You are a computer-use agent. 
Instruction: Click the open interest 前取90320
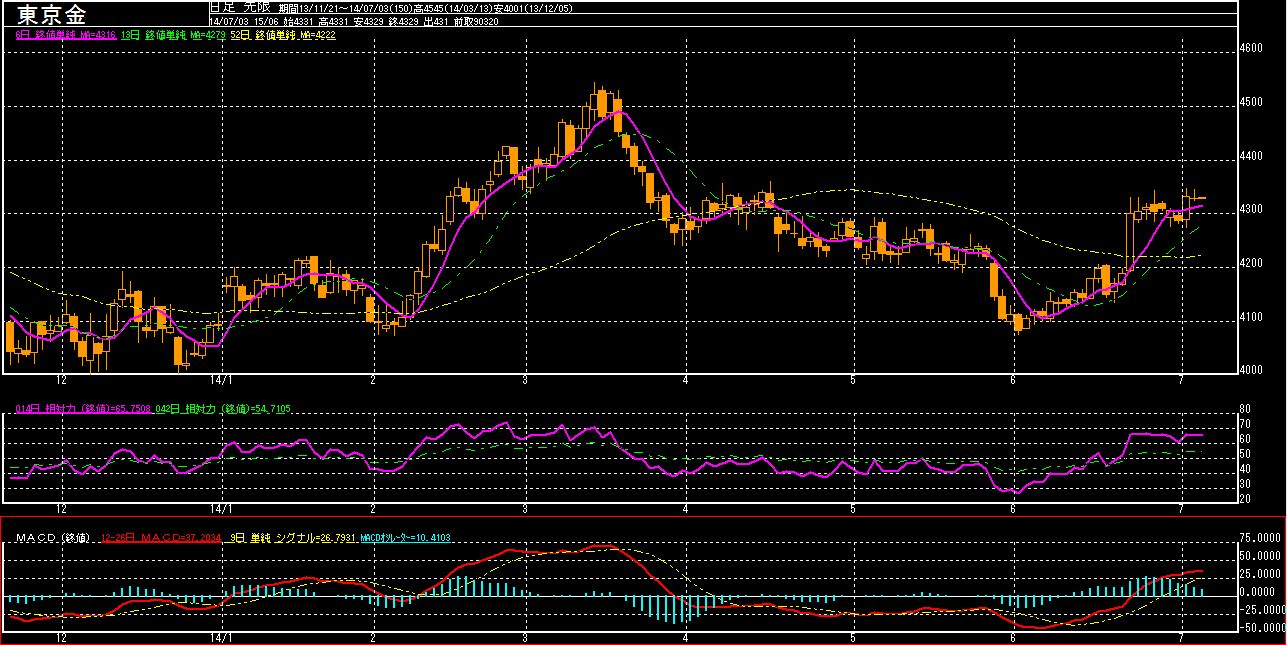pyautogui.click(x=478, y=21)
